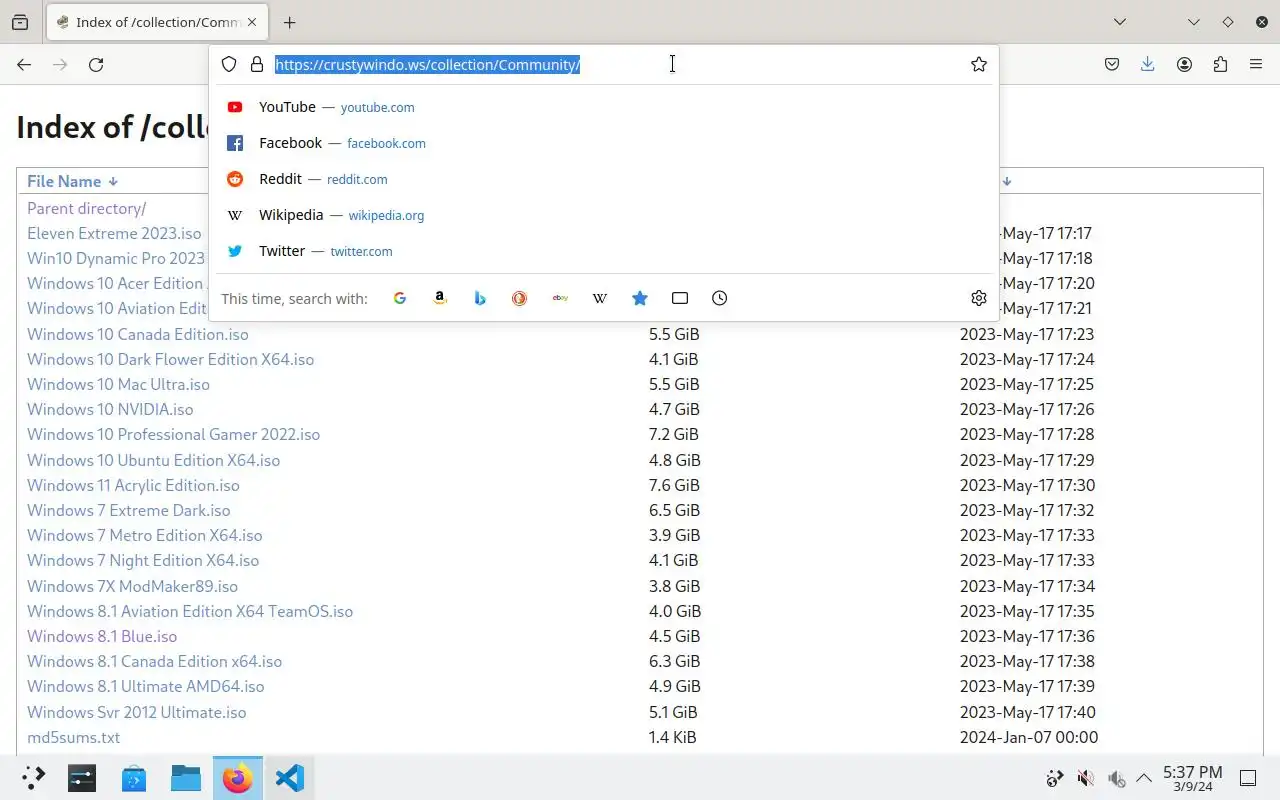This screenshot has width=1280, height=800.
Task: Search with Amazon this time
Action: [440, 298]
